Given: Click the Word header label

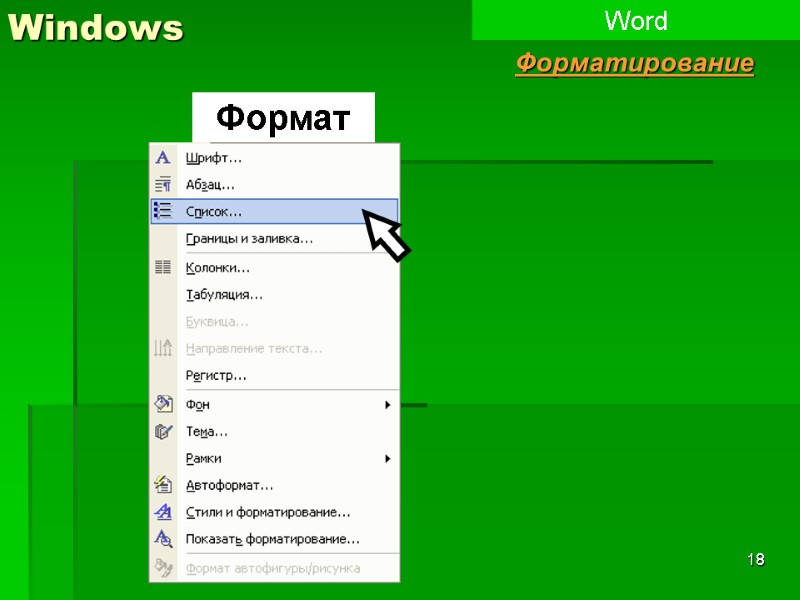Looking at the screenshot, I should 636,20.
